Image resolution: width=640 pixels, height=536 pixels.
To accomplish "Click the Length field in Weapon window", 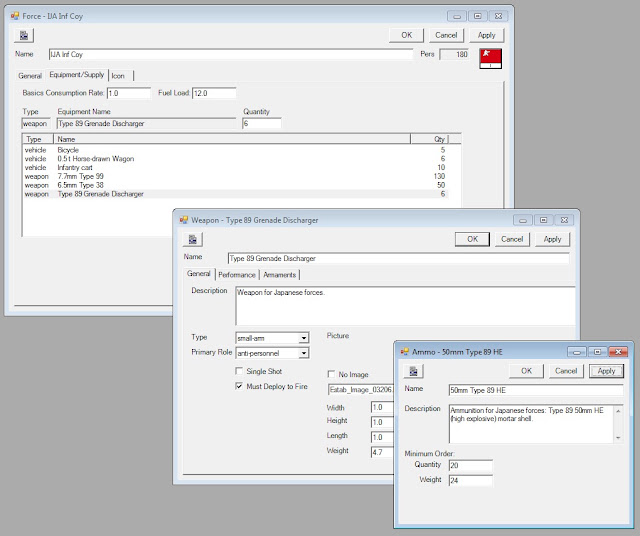I will (382, 437).
